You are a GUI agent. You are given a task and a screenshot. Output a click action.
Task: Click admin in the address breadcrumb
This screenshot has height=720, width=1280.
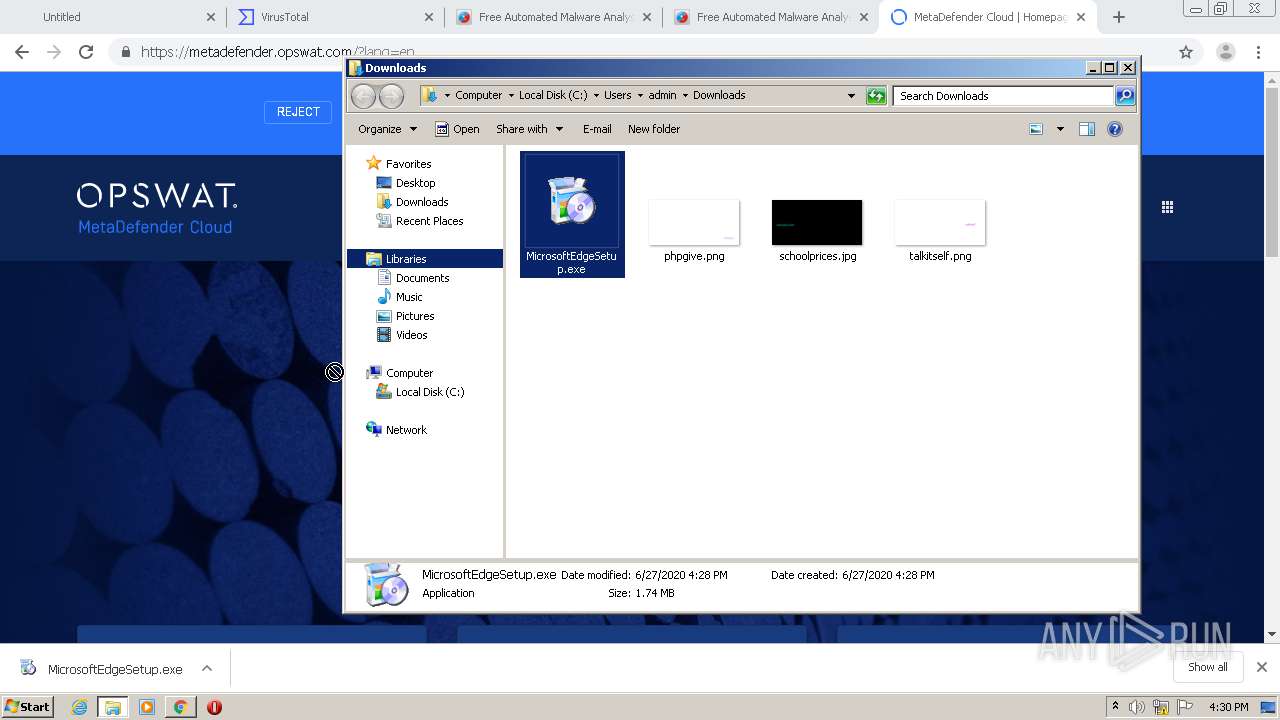(662, 96)
